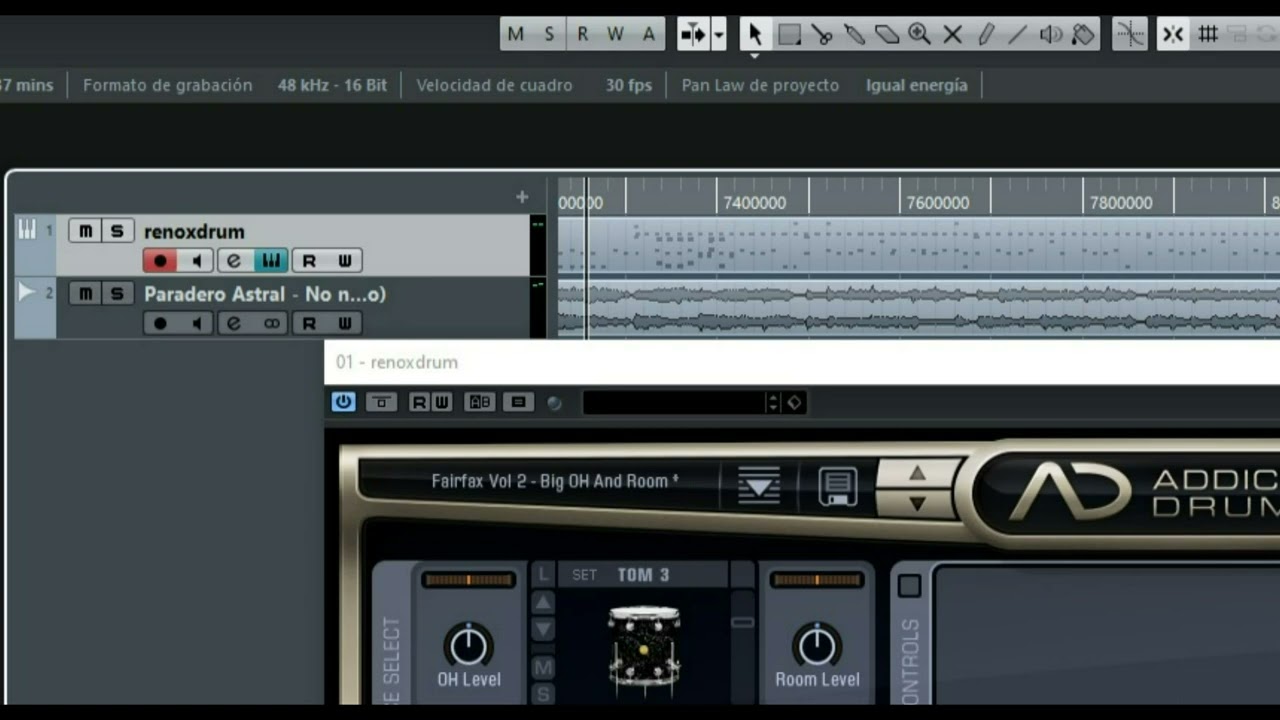Click the plugin window preset field
This screenshot has height=720, width=1280.
click(x=673, y=402)
